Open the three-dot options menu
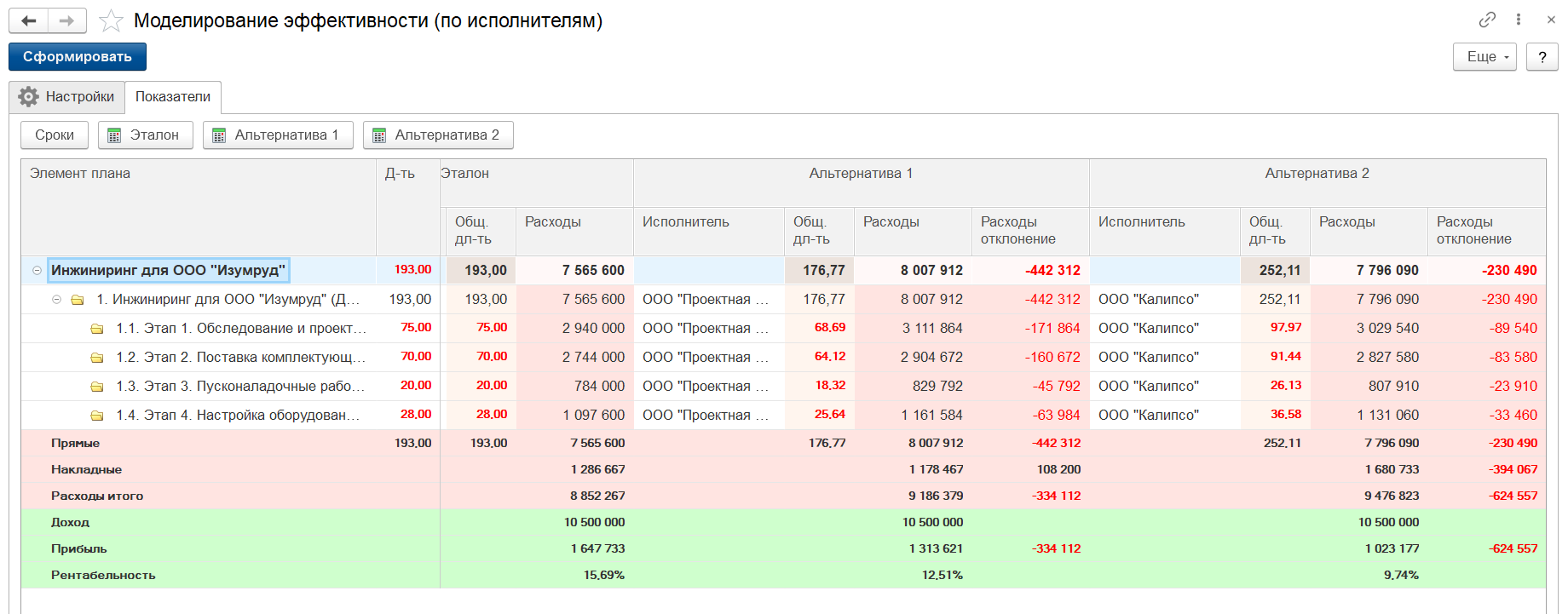Screen dimensions: 1568x614 click(x=1519, y=20)
